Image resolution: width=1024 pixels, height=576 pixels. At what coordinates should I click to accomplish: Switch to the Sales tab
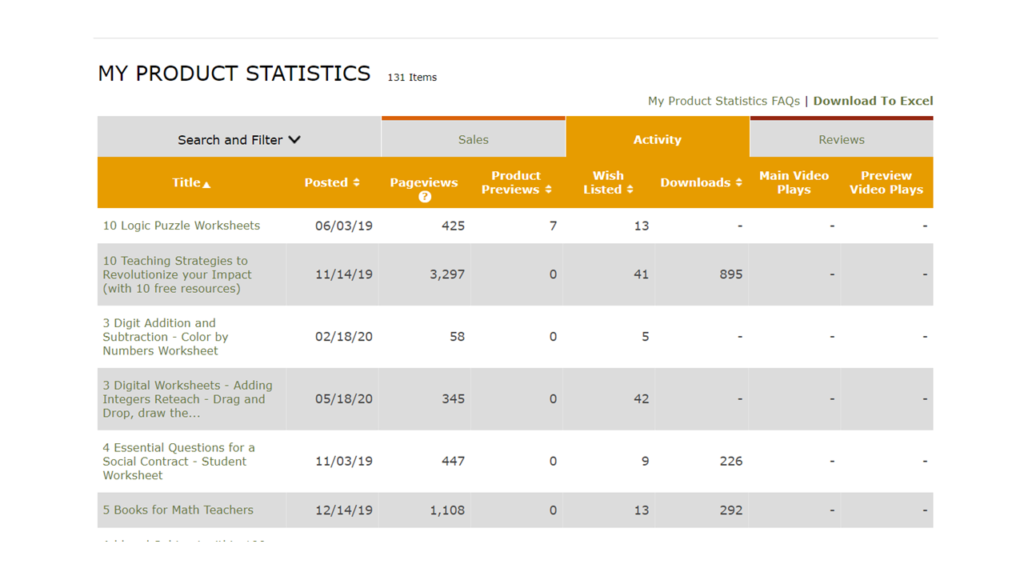click(473, 140)
